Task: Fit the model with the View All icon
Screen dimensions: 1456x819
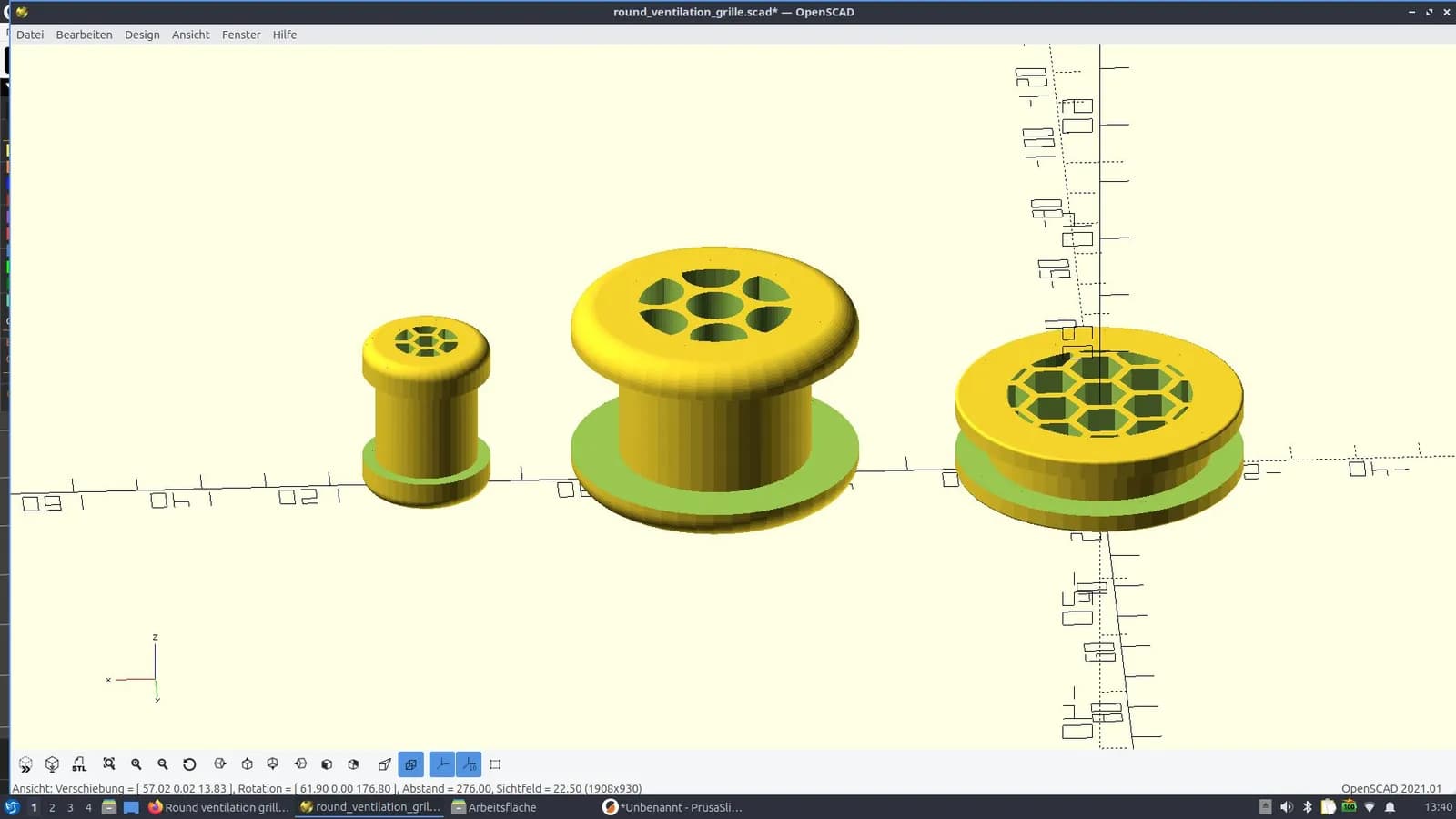Action: (109, 764)
